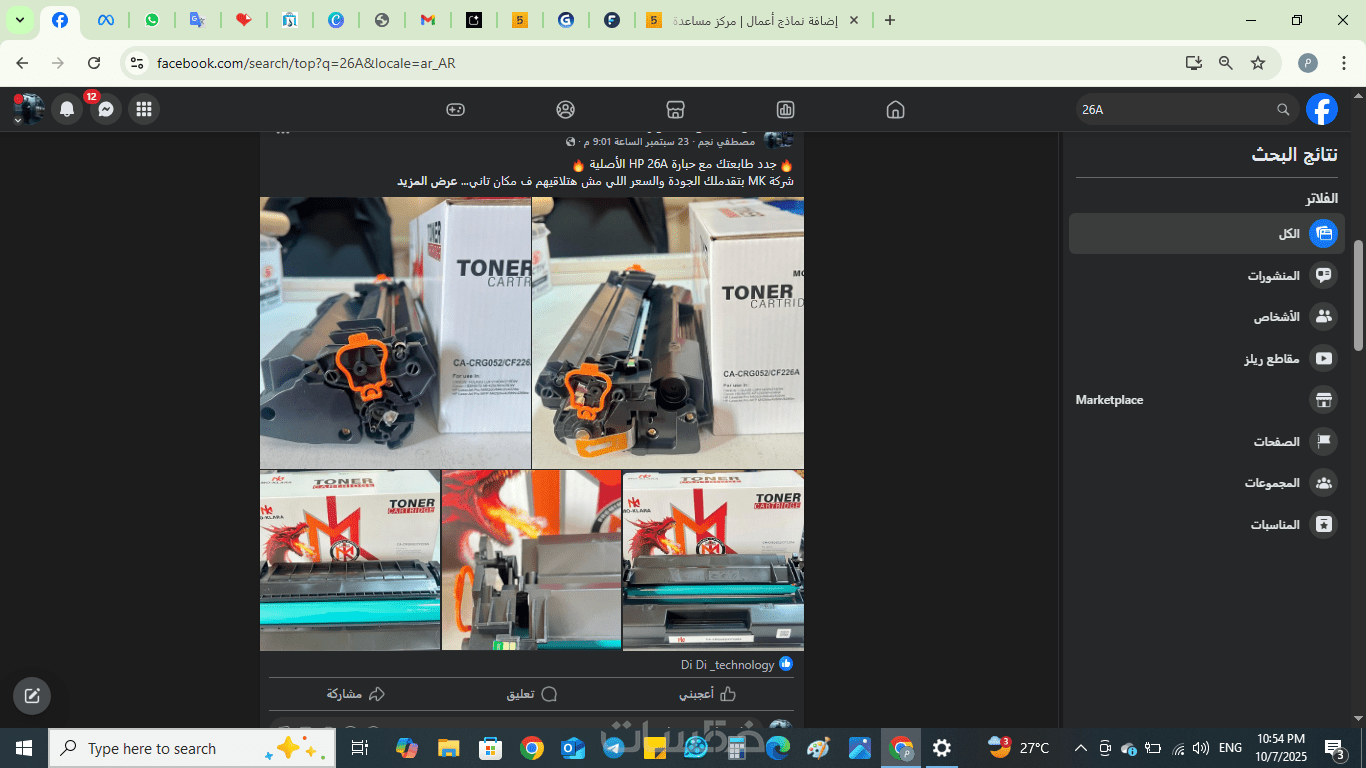Image resolution: width=1366 pixels, height=768 pixels.
Task: Click the new message compose icon
Action: pyautogui.click(x=32, y=696)
